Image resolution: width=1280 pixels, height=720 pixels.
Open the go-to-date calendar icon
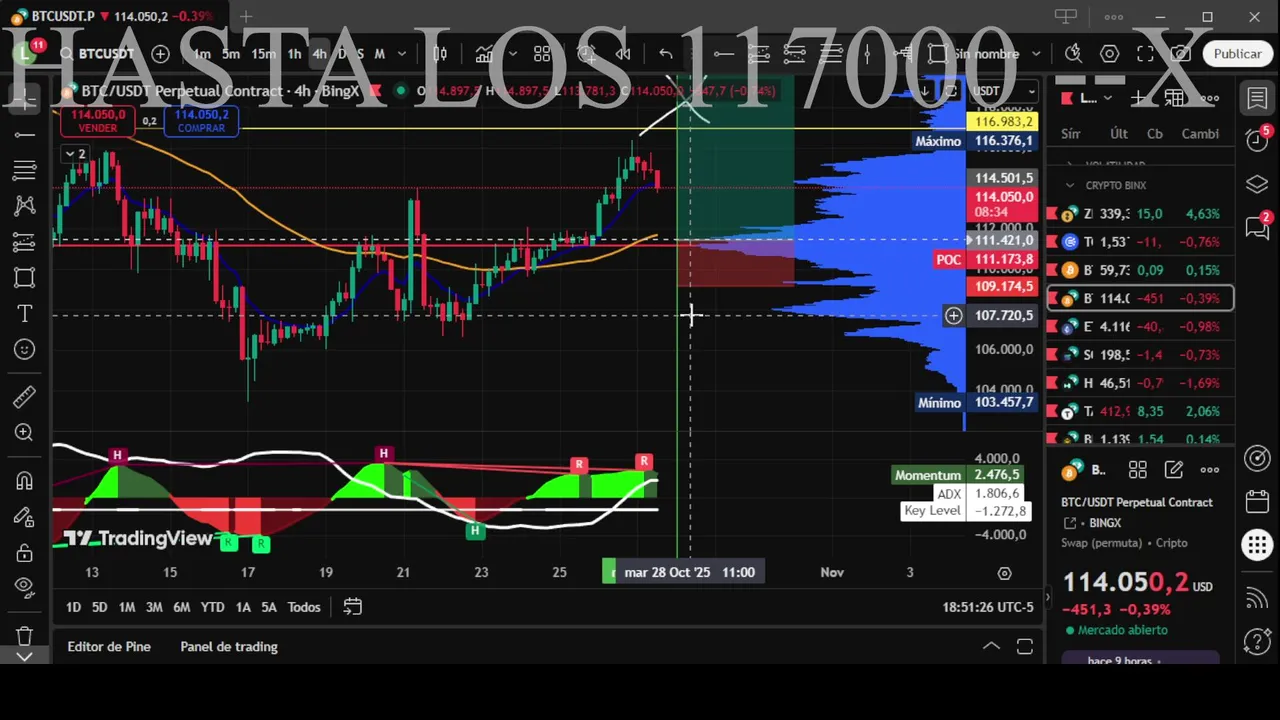[x=352, y=607]
